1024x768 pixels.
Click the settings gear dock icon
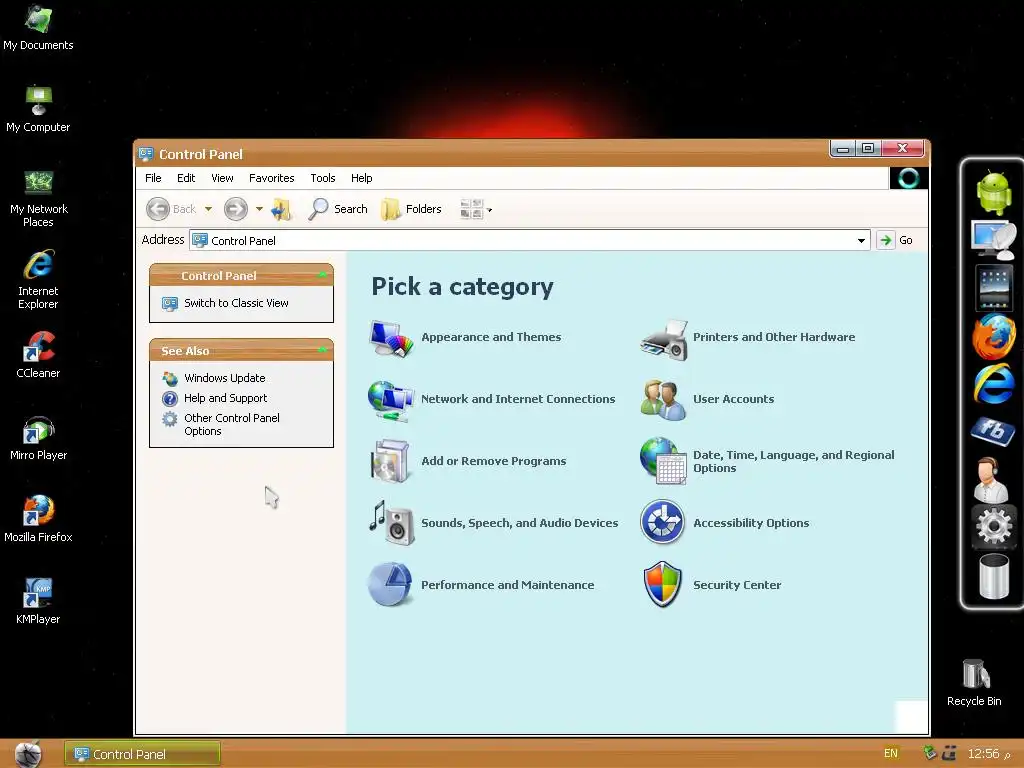tap(993, 526)
